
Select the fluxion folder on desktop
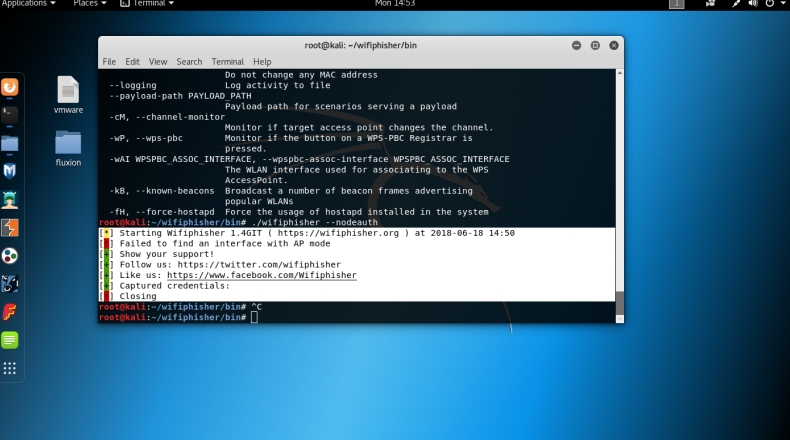point(68,148)
